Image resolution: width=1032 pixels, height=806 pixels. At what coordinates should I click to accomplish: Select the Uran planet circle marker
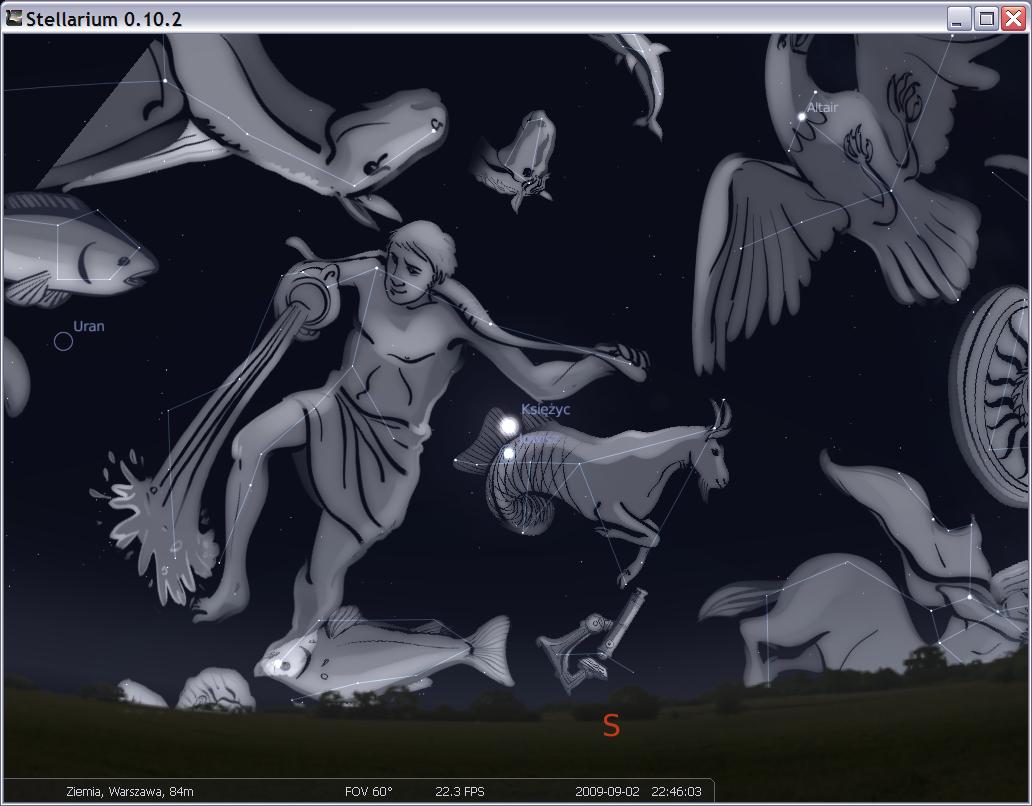(x=63, y=342)
